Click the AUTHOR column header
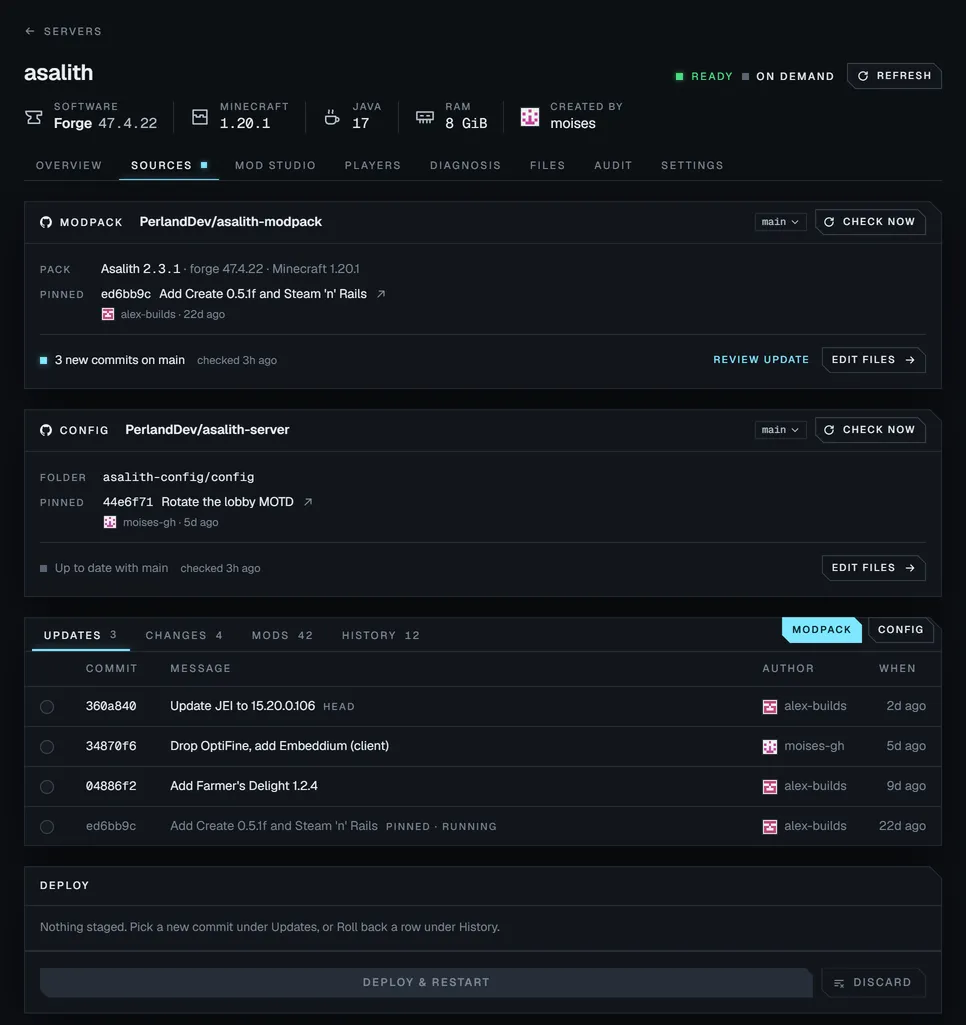 pos(788,668)
